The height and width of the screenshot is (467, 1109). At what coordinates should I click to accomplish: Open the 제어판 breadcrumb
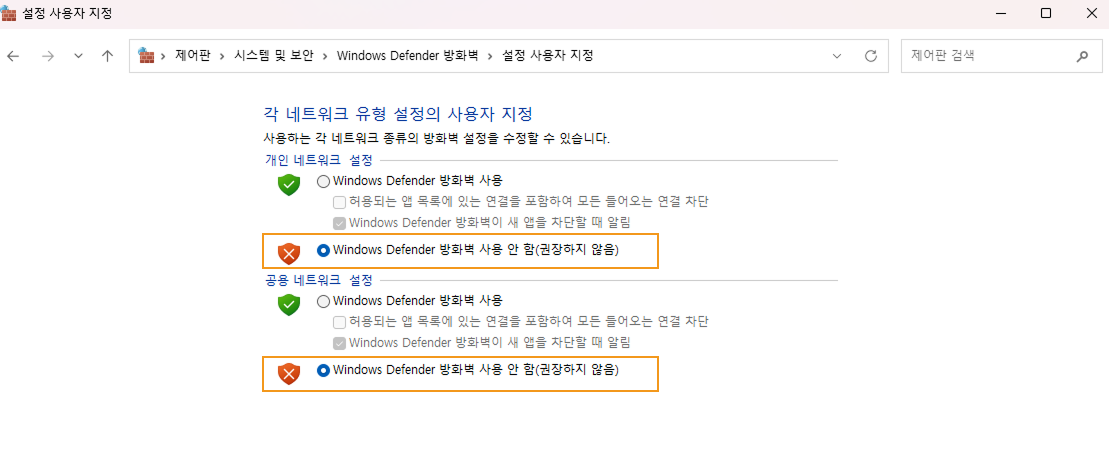tap(193, 56)
